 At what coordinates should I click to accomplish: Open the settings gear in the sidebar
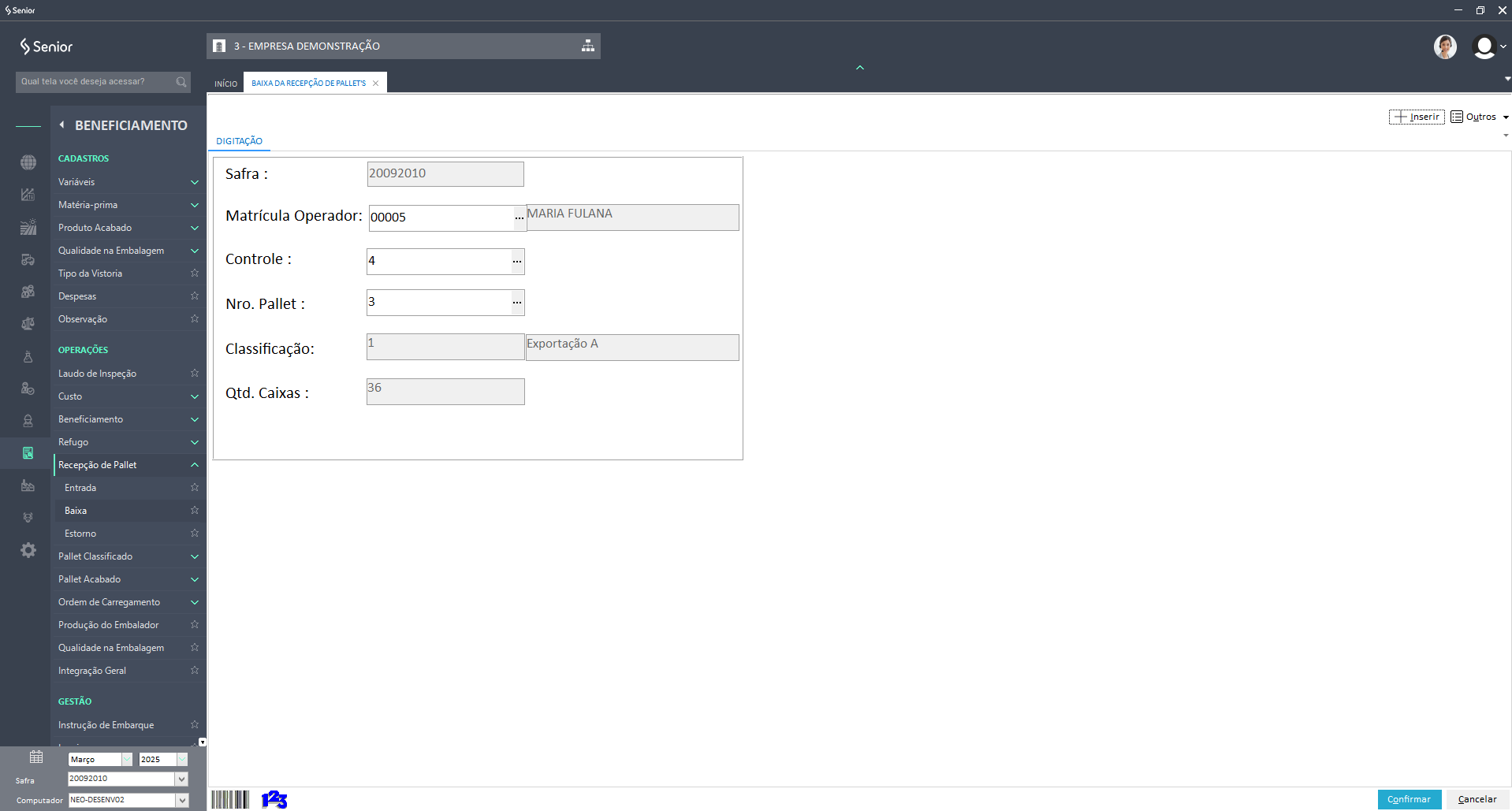[x=28, y=550]
